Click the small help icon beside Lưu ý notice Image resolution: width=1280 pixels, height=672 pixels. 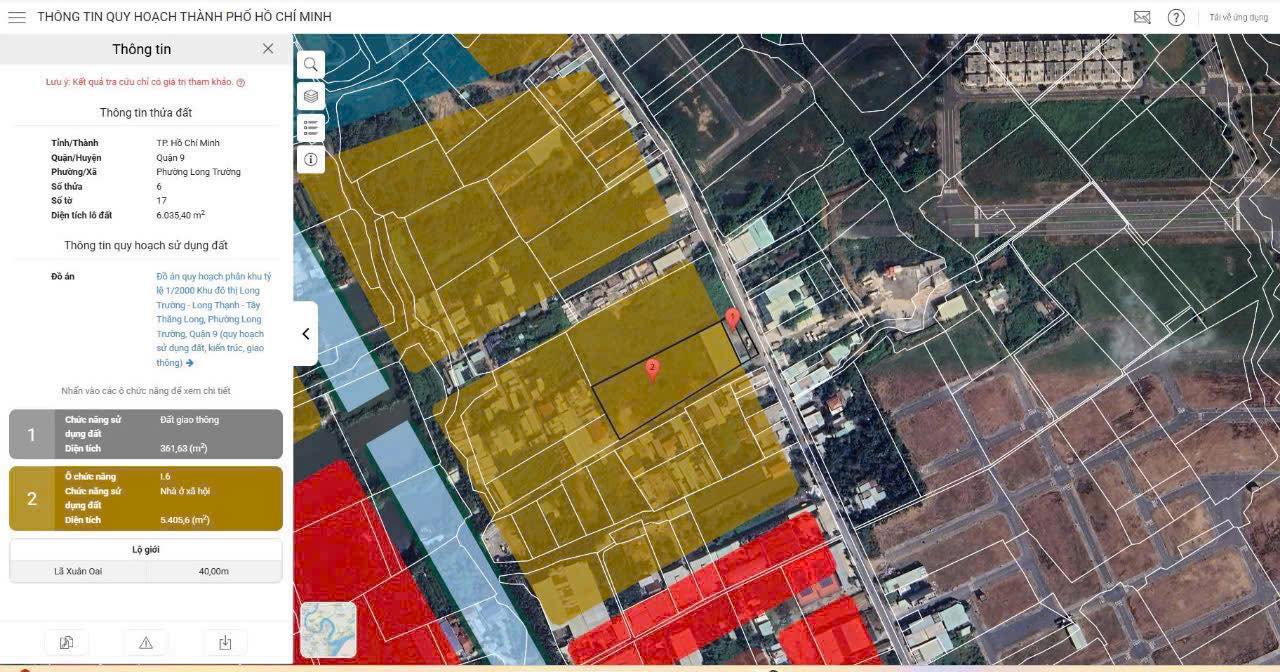point(241,83)
